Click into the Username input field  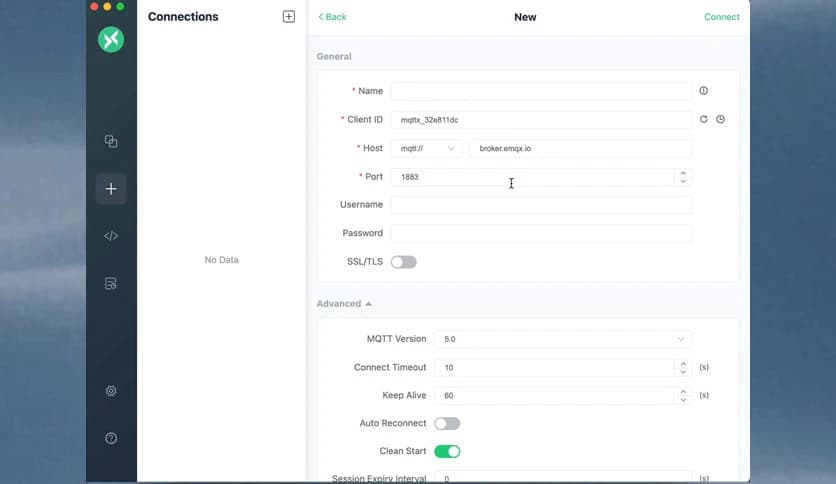point(541,205)
